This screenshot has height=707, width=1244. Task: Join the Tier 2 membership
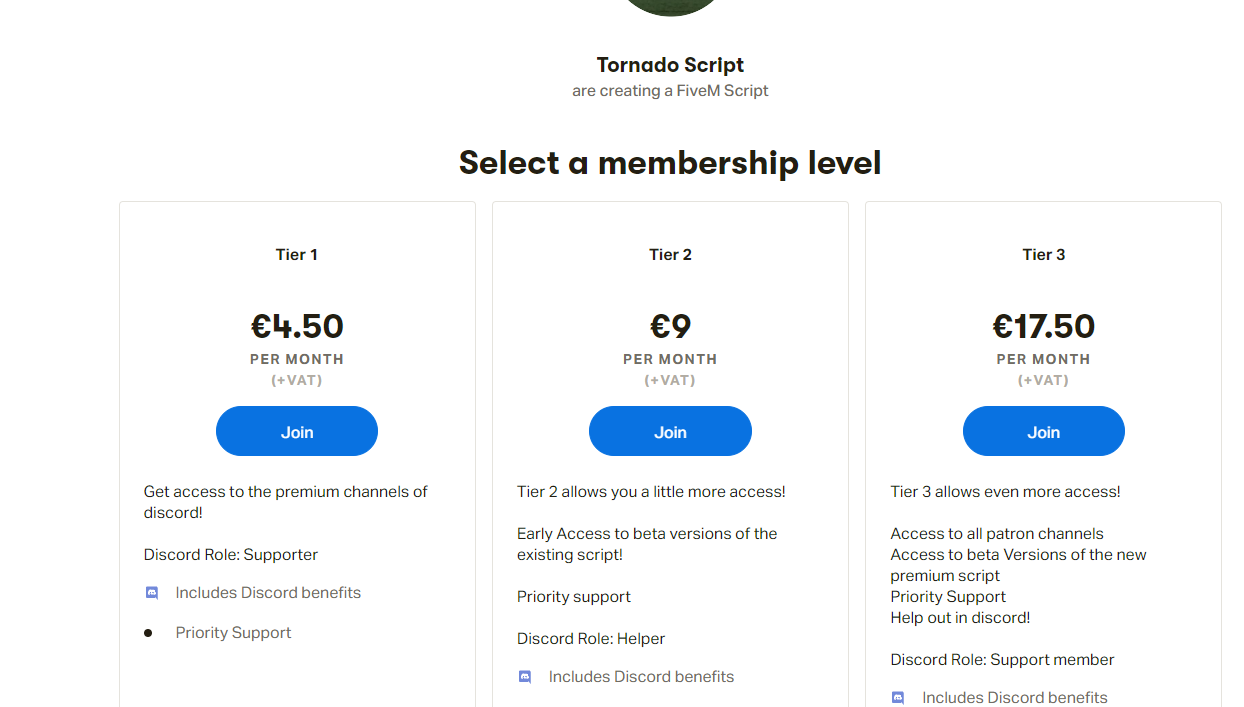pyautogui.click(x=670, y=431)
